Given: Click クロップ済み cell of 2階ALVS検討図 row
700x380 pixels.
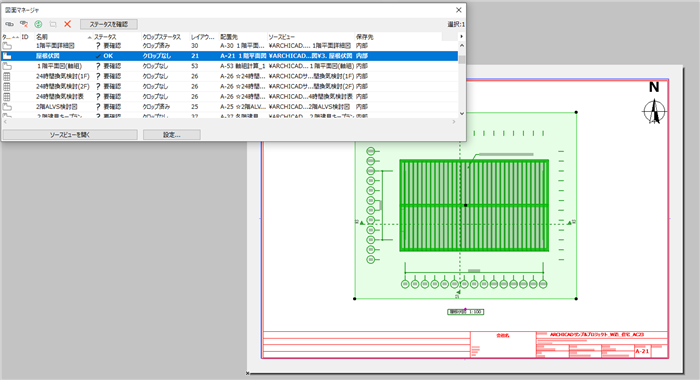Looking at the screenshot, I should tap(156, 107).
